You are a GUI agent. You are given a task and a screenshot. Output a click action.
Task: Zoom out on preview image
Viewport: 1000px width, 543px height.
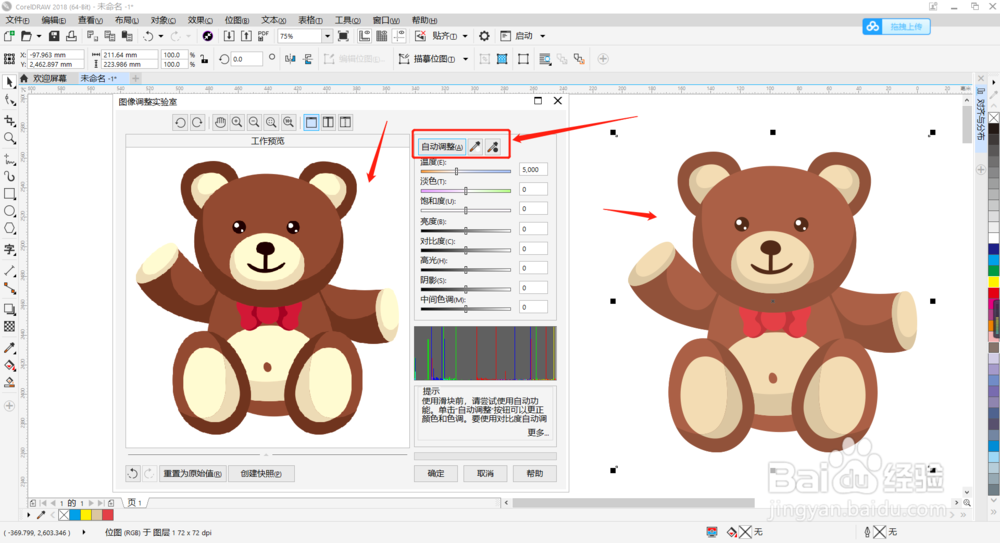coord(254,123)
